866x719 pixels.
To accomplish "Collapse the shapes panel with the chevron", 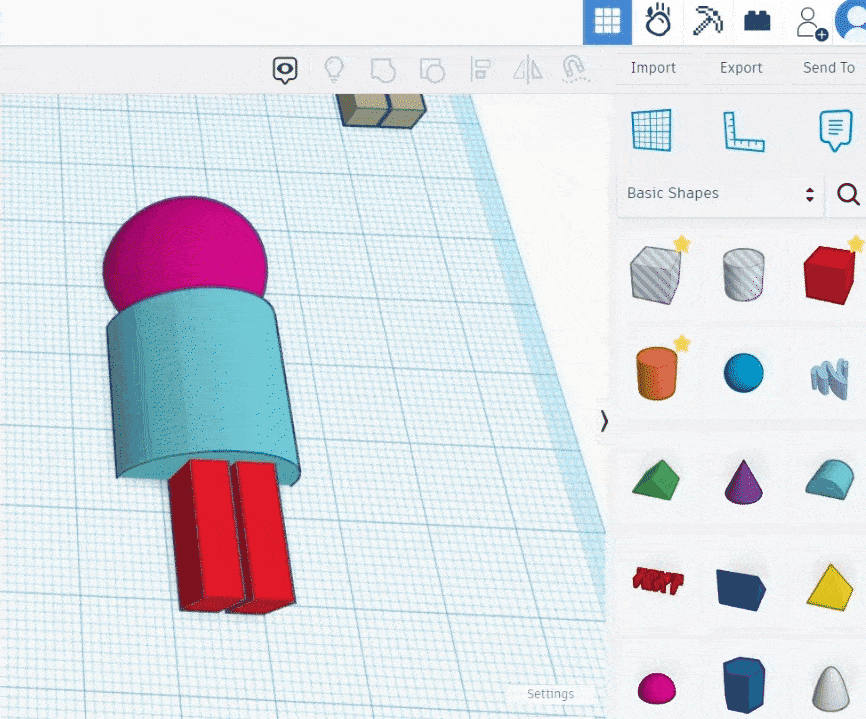I will (604, 421).
